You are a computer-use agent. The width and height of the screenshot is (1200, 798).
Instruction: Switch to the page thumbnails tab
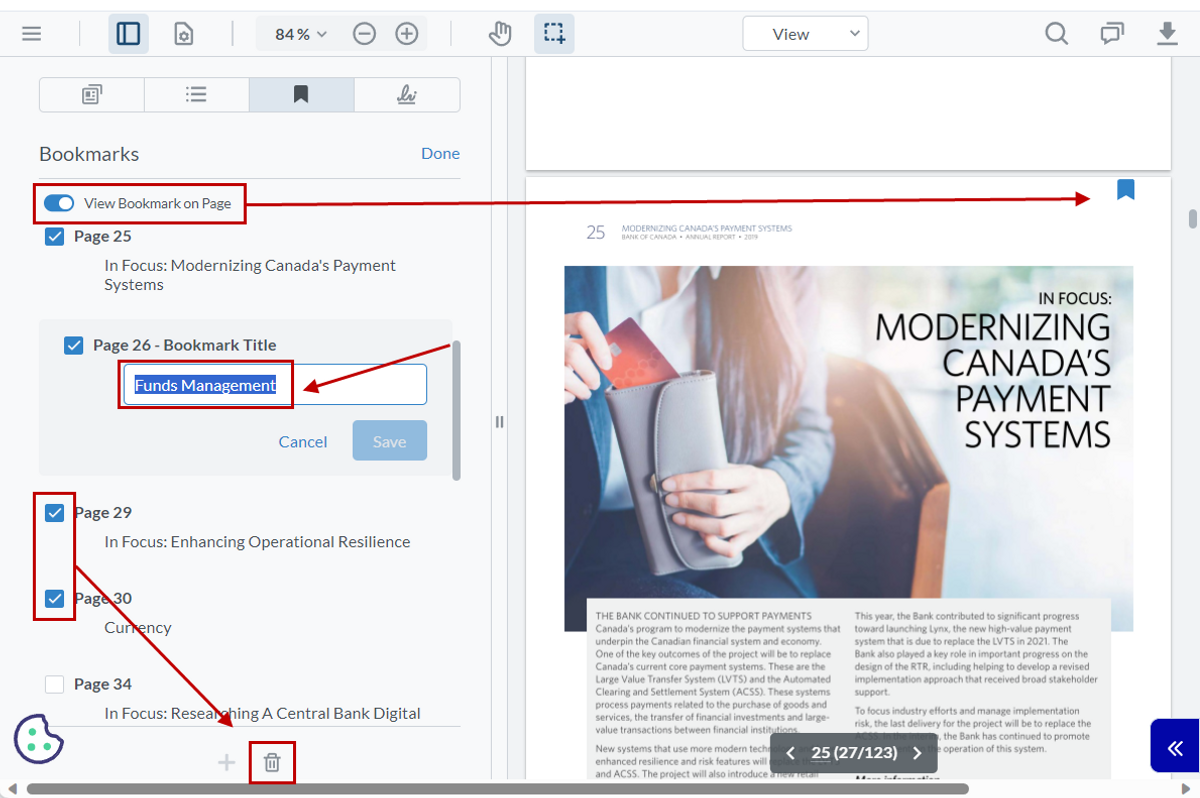tap(90, 94)
